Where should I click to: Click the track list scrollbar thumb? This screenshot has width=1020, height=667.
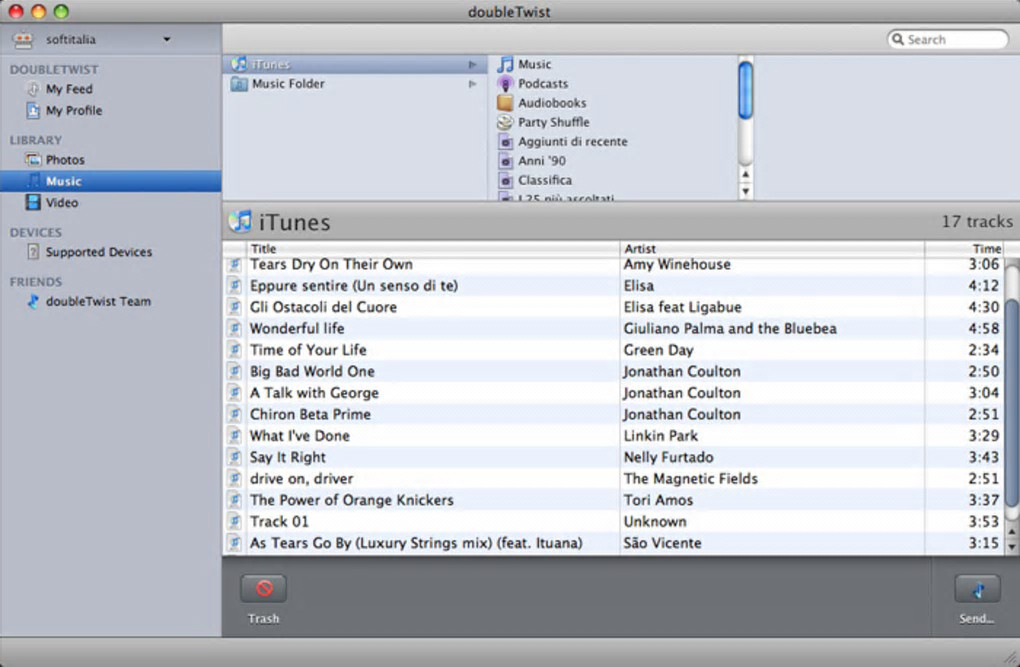[x=1012, y=402]
